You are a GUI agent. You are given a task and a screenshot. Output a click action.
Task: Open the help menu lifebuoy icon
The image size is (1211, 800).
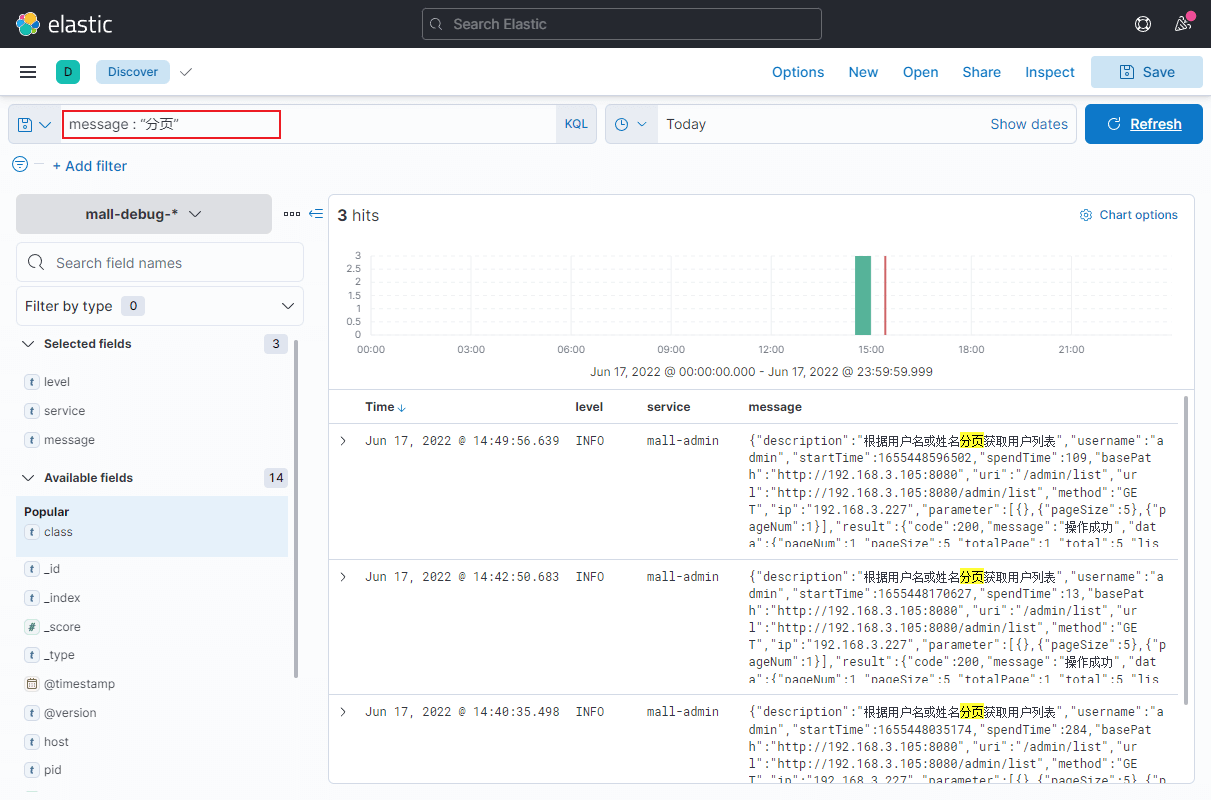(1143, 24)
